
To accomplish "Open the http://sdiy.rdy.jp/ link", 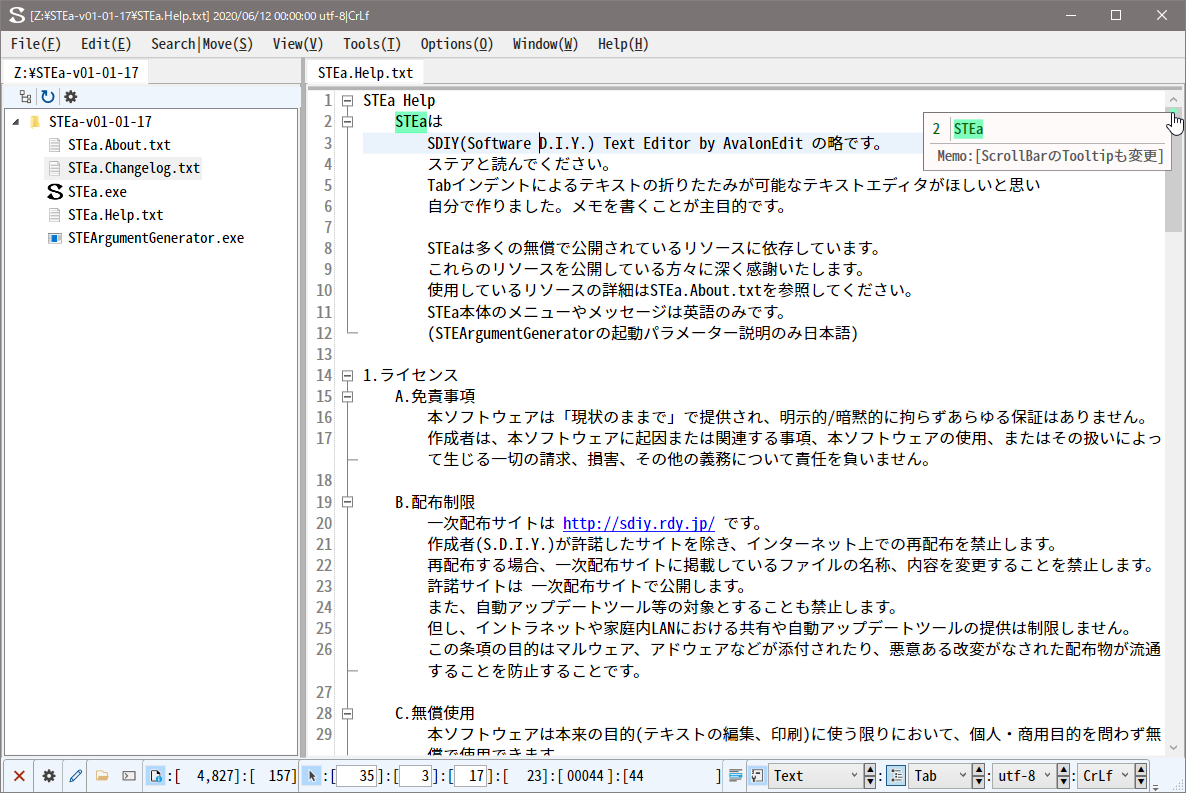I will [638, 524].
